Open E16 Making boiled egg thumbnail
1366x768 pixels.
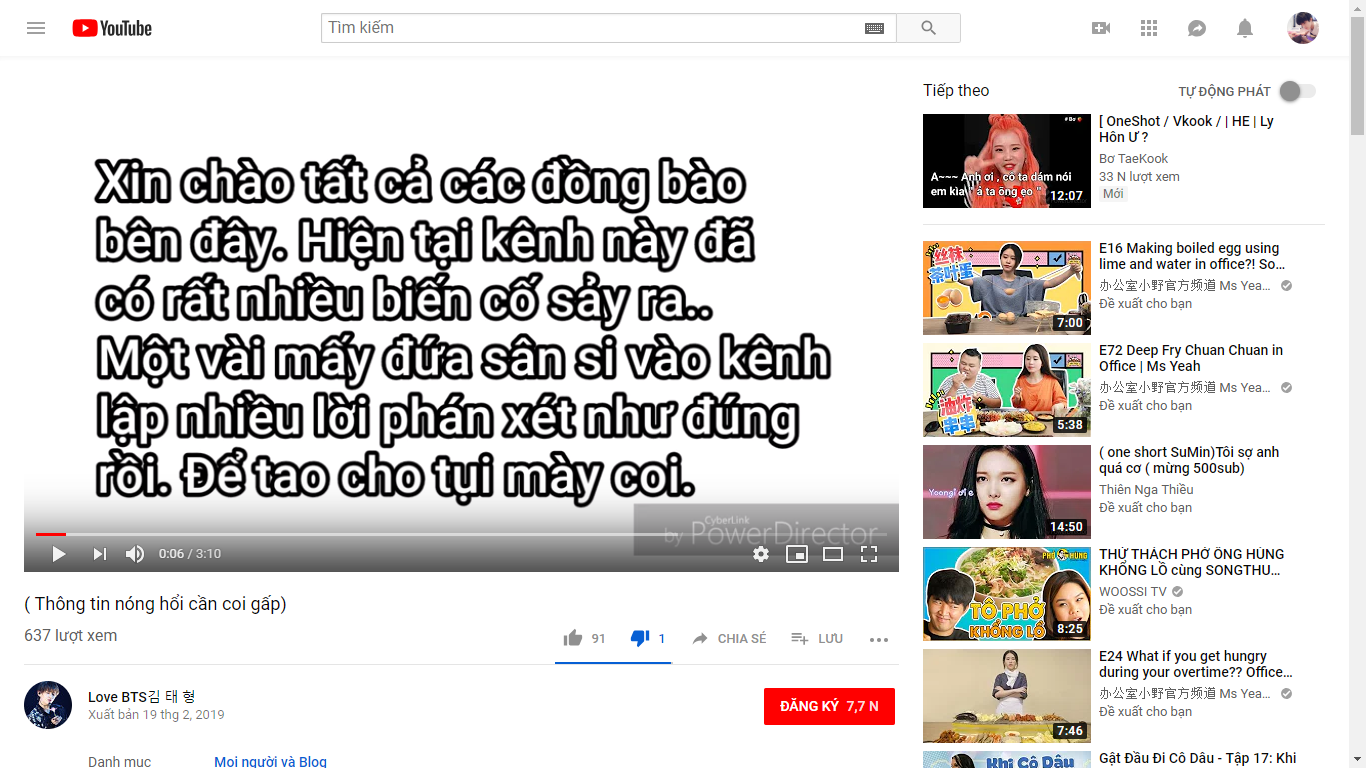(1007, 288)
